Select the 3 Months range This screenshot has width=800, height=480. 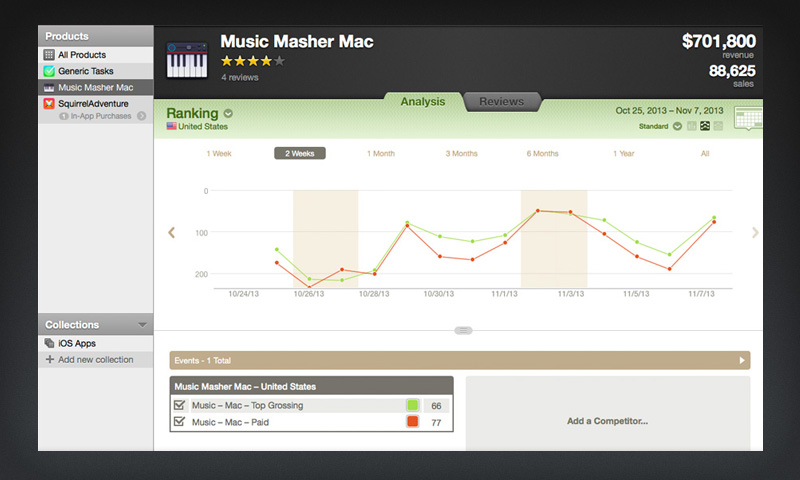462,154
